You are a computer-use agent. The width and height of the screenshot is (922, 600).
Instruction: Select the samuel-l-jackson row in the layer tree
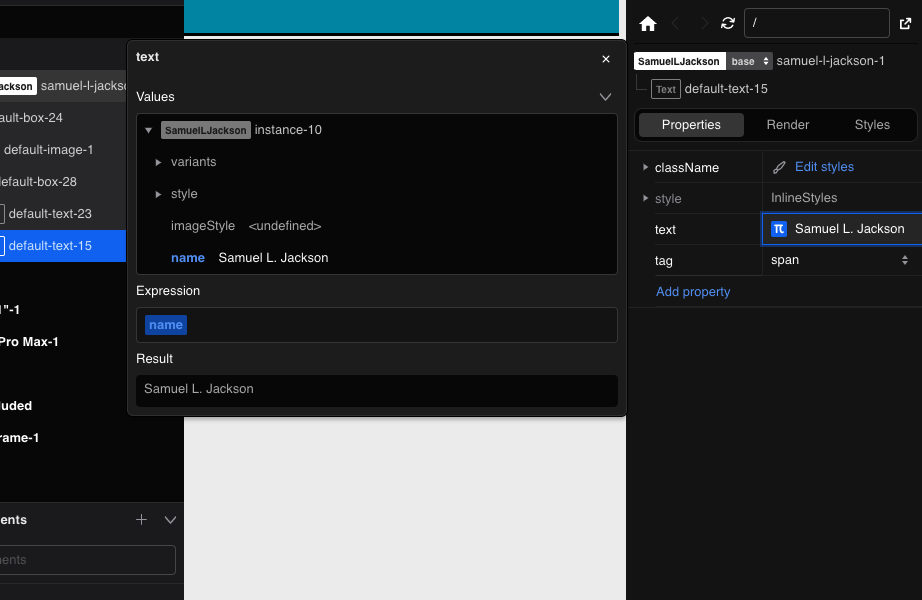click(x=62, y=86)
